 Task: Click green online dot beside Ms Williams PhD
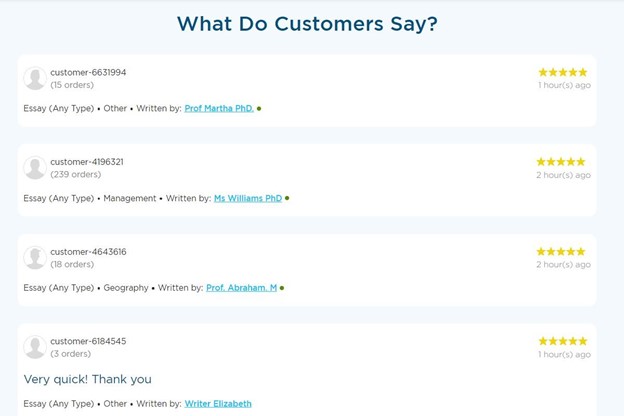coord(287,198)
